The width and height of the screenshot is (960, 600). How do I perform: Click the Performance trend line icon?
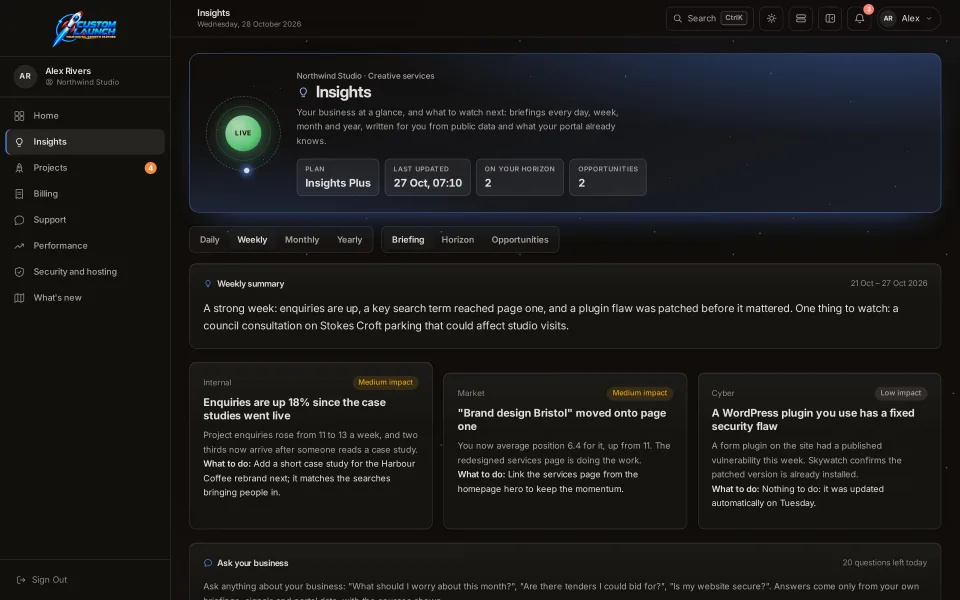20,246
